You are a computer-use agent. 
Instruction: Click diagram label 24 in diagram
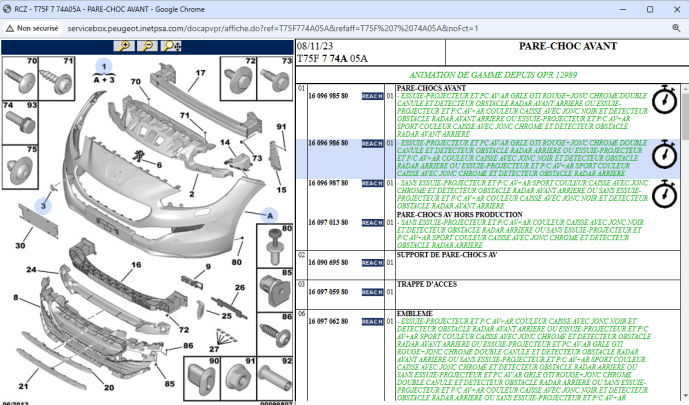pyautogui.click(x=31, y=270)
